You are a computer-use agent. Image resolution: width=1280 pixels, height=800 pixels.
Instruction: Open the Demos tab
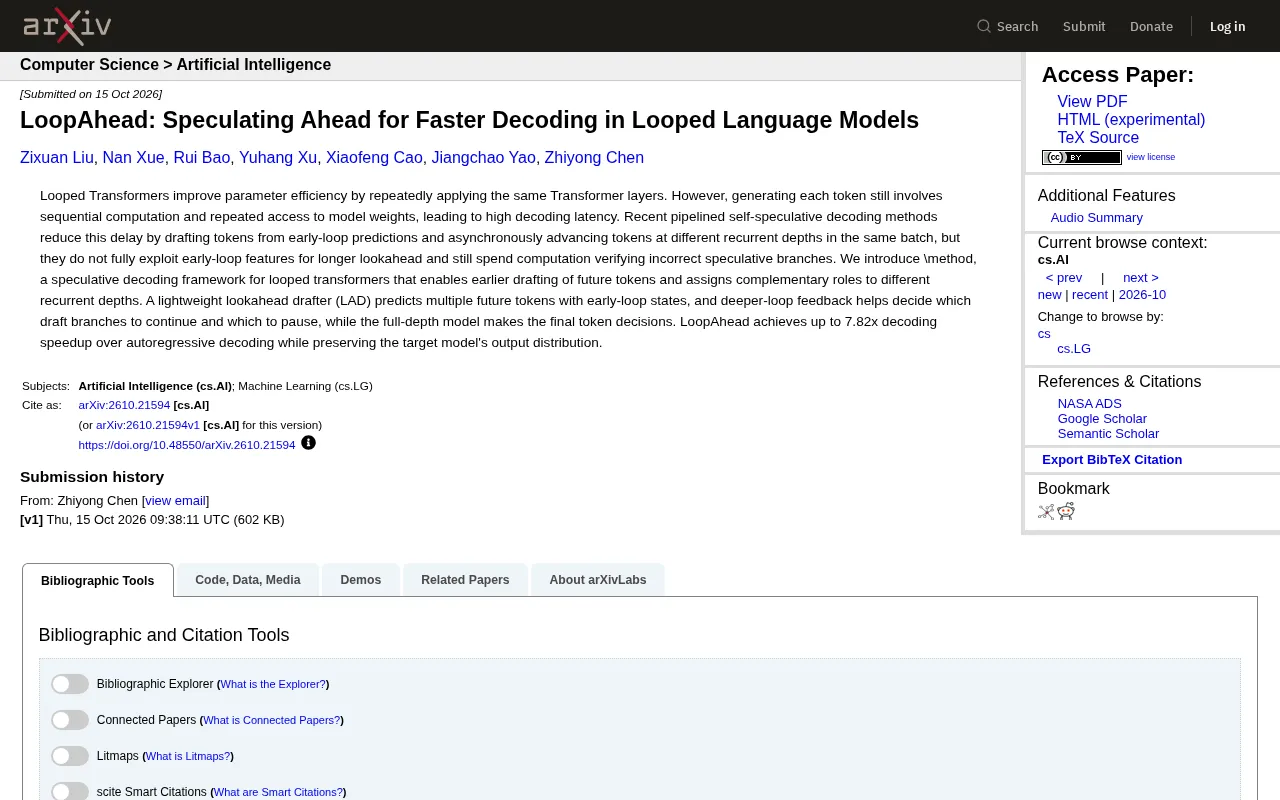tap(361, 580)
